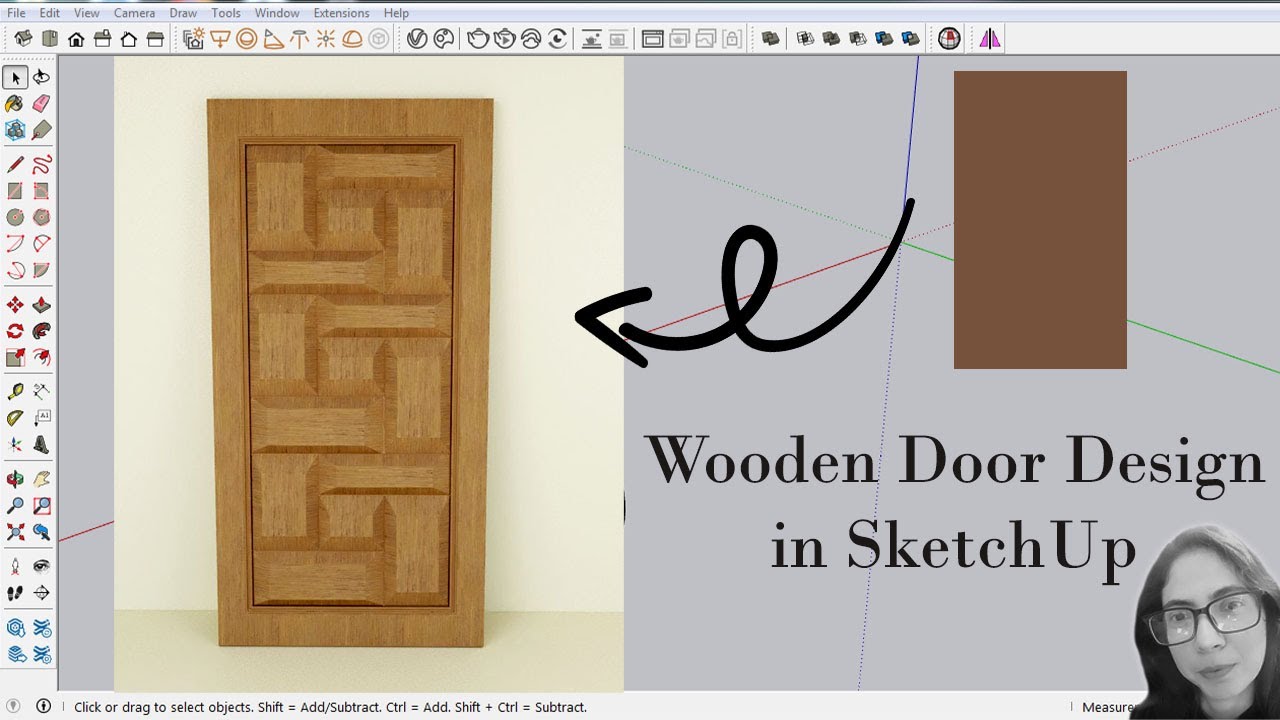Pick the Zoom Window tool
The image size is (1280, 720).
pyautogui.click(x=41, y=506)
